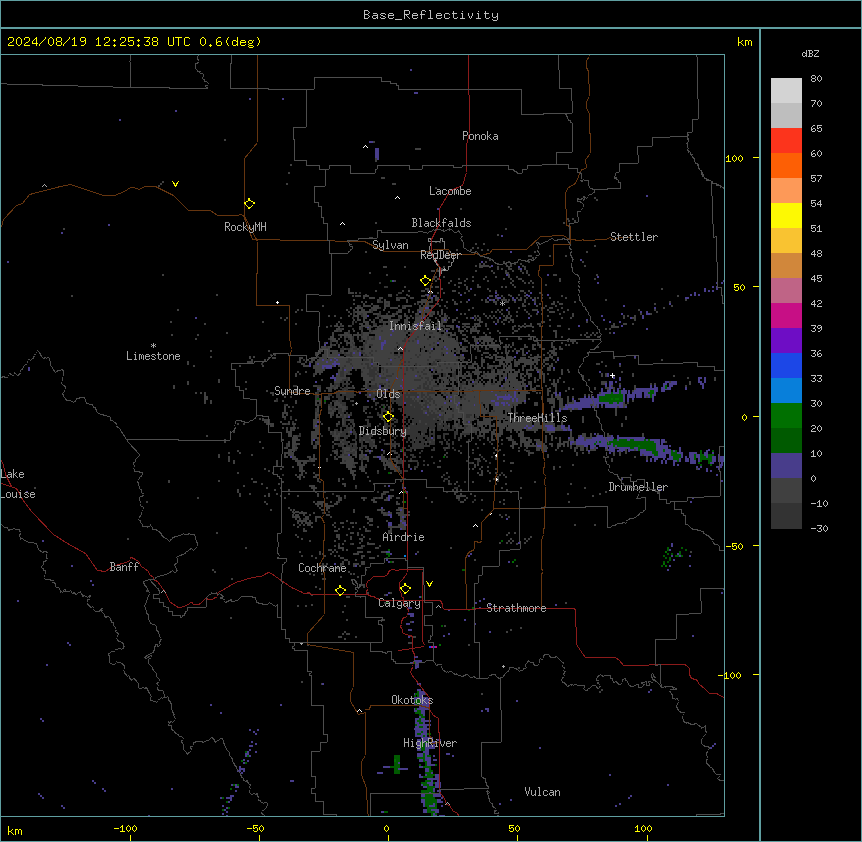
Task: Click the yellow diamond marker above RockyMH
Action: (x=250, y=204)
